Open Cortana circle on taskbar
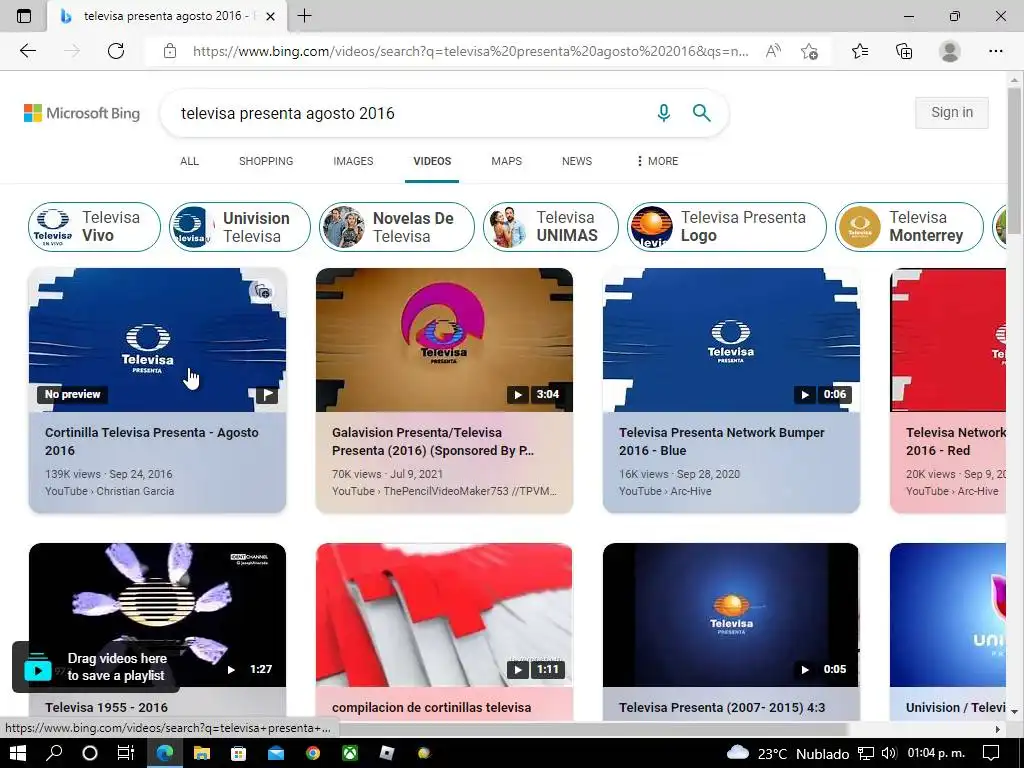 90,753
